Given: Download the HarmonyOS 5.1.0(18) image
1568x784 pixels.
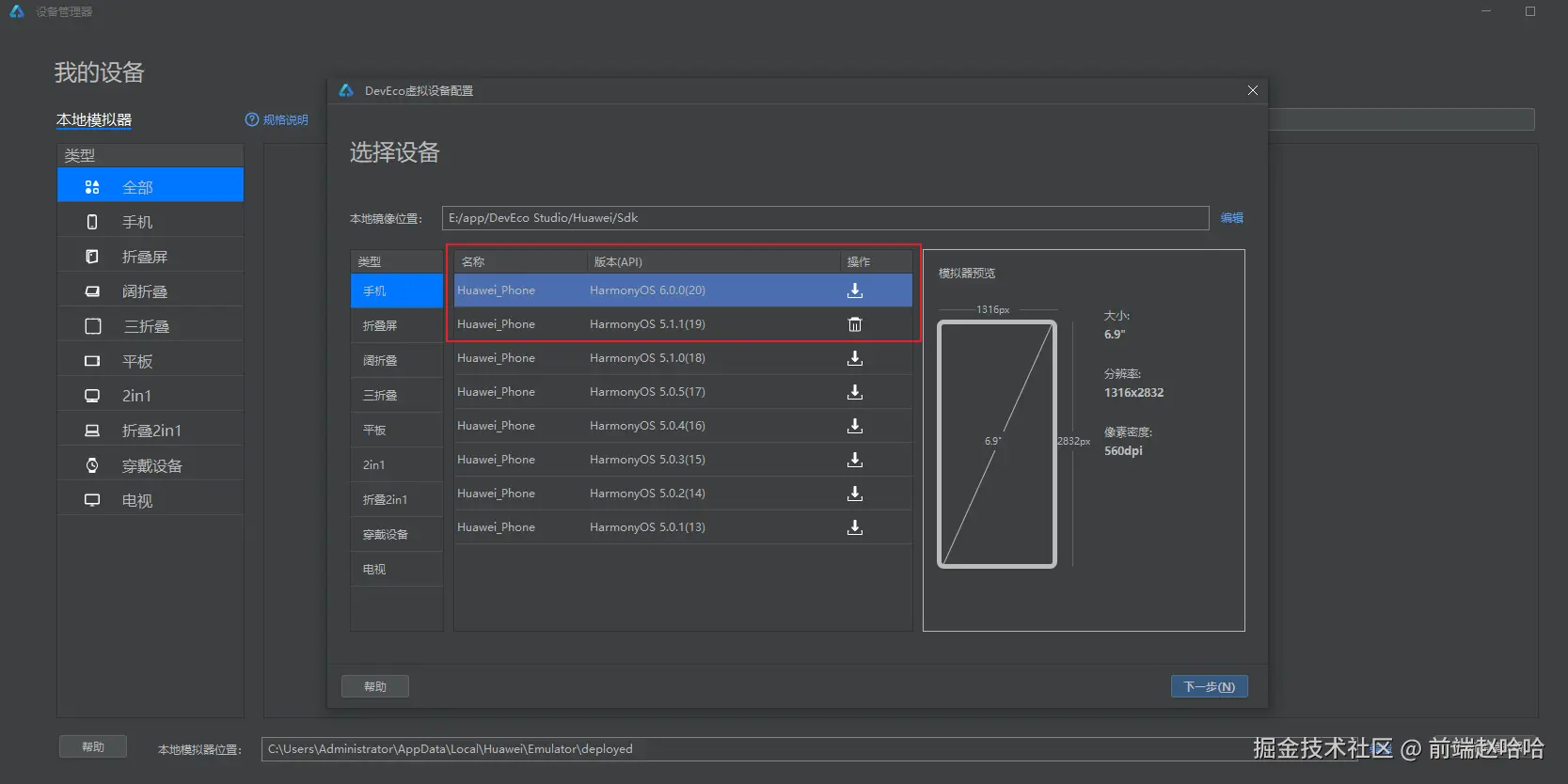Looking at the screenshot, I should tap(855, 358).
